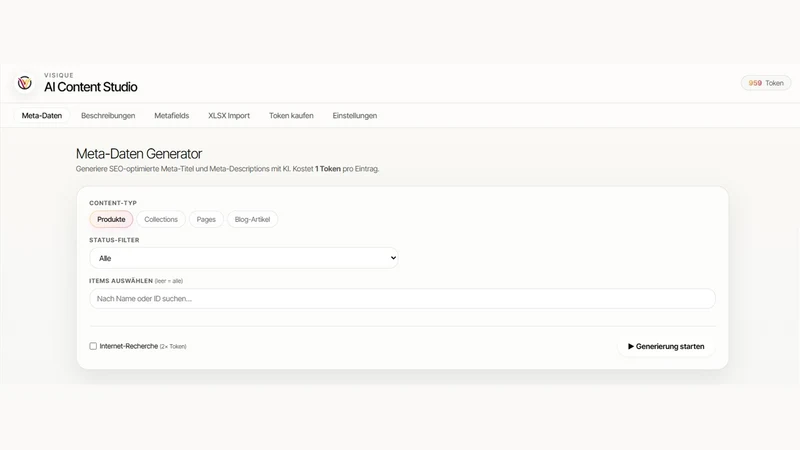Select the Produkte content type

click(111, 219)
